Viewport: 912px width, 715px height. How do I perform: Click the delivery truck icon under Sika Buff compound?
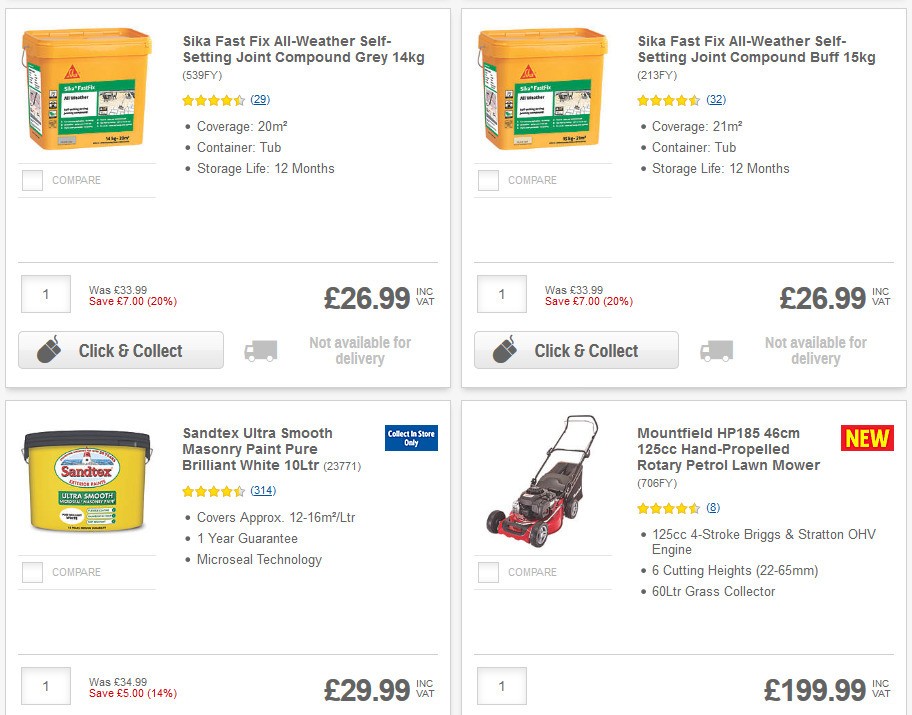716,350
